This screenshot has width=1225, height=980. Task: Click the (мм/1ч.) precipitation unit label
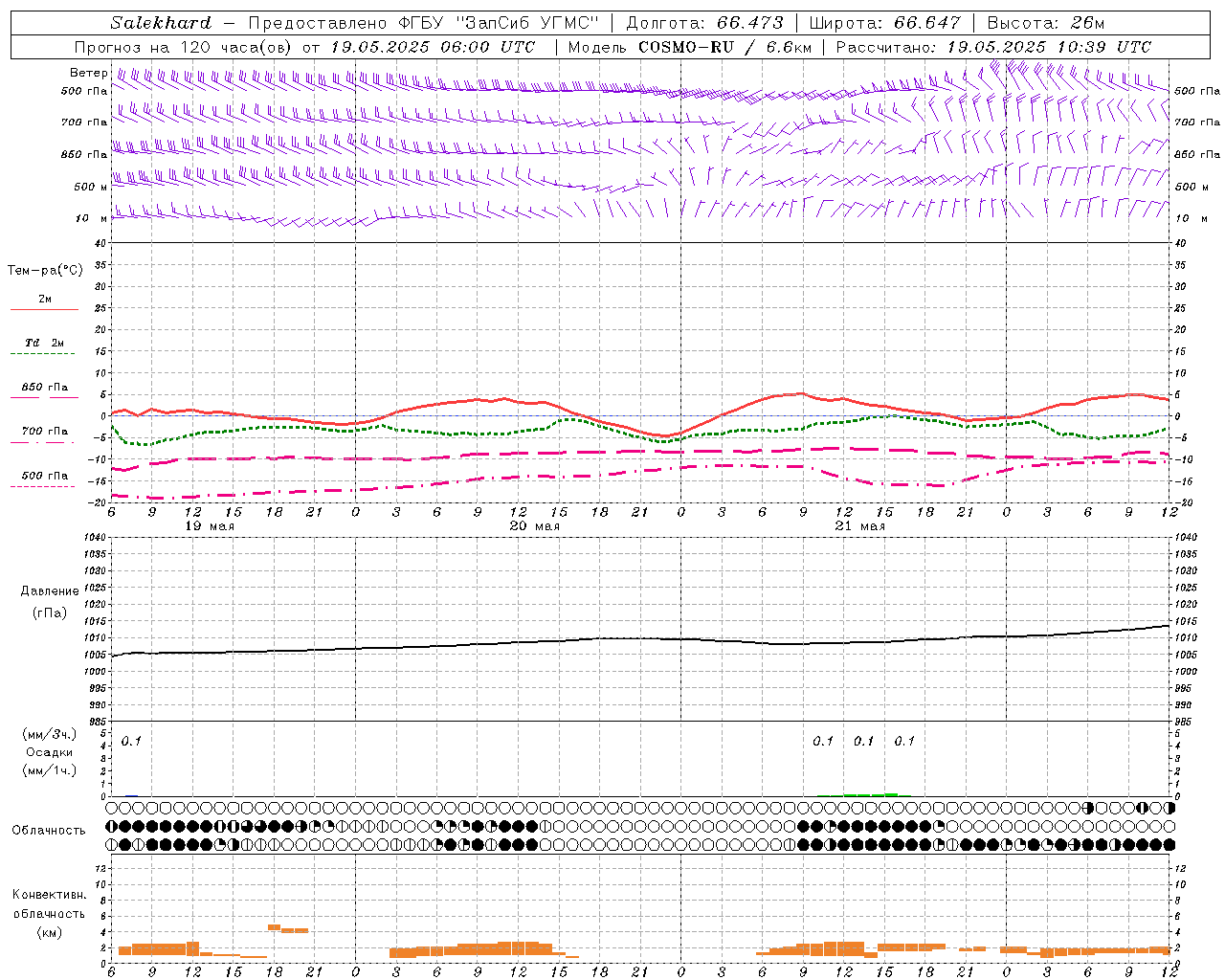coord(49,770)
